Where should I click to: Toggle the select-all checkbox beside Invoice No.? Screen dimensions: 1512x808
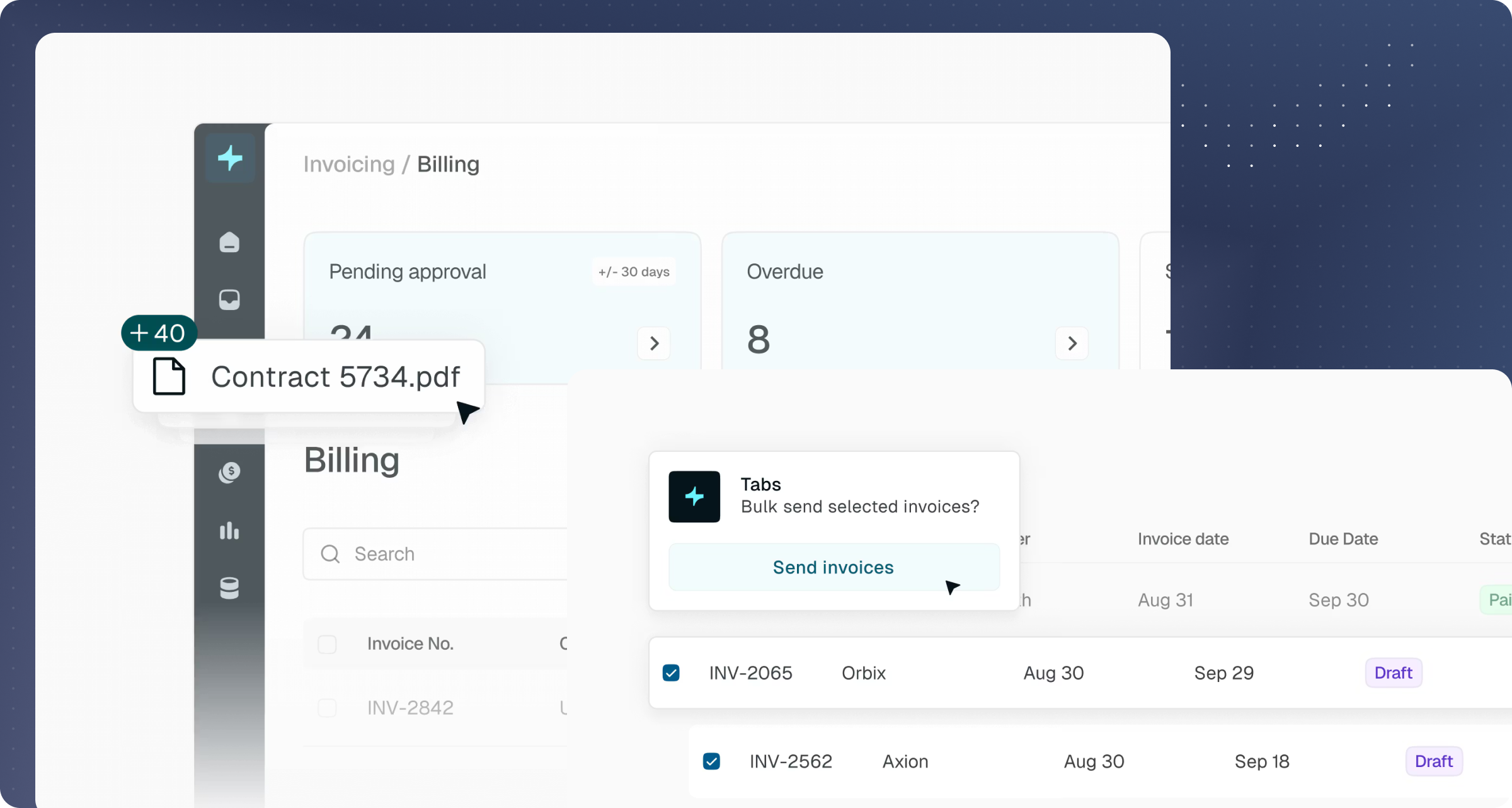click(x=327, y=644)
